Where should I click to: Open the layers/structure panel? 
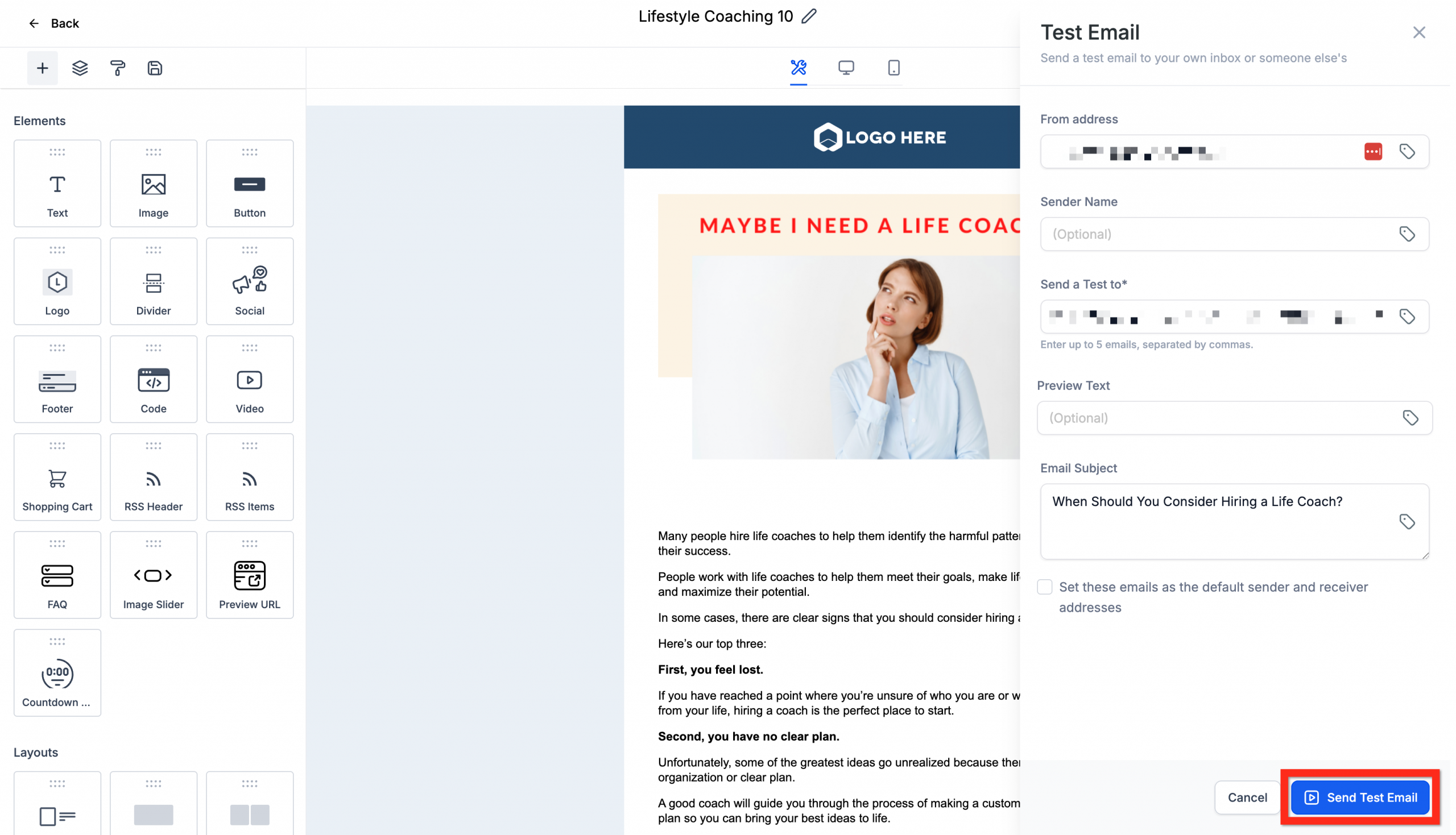tap(80, 68)
